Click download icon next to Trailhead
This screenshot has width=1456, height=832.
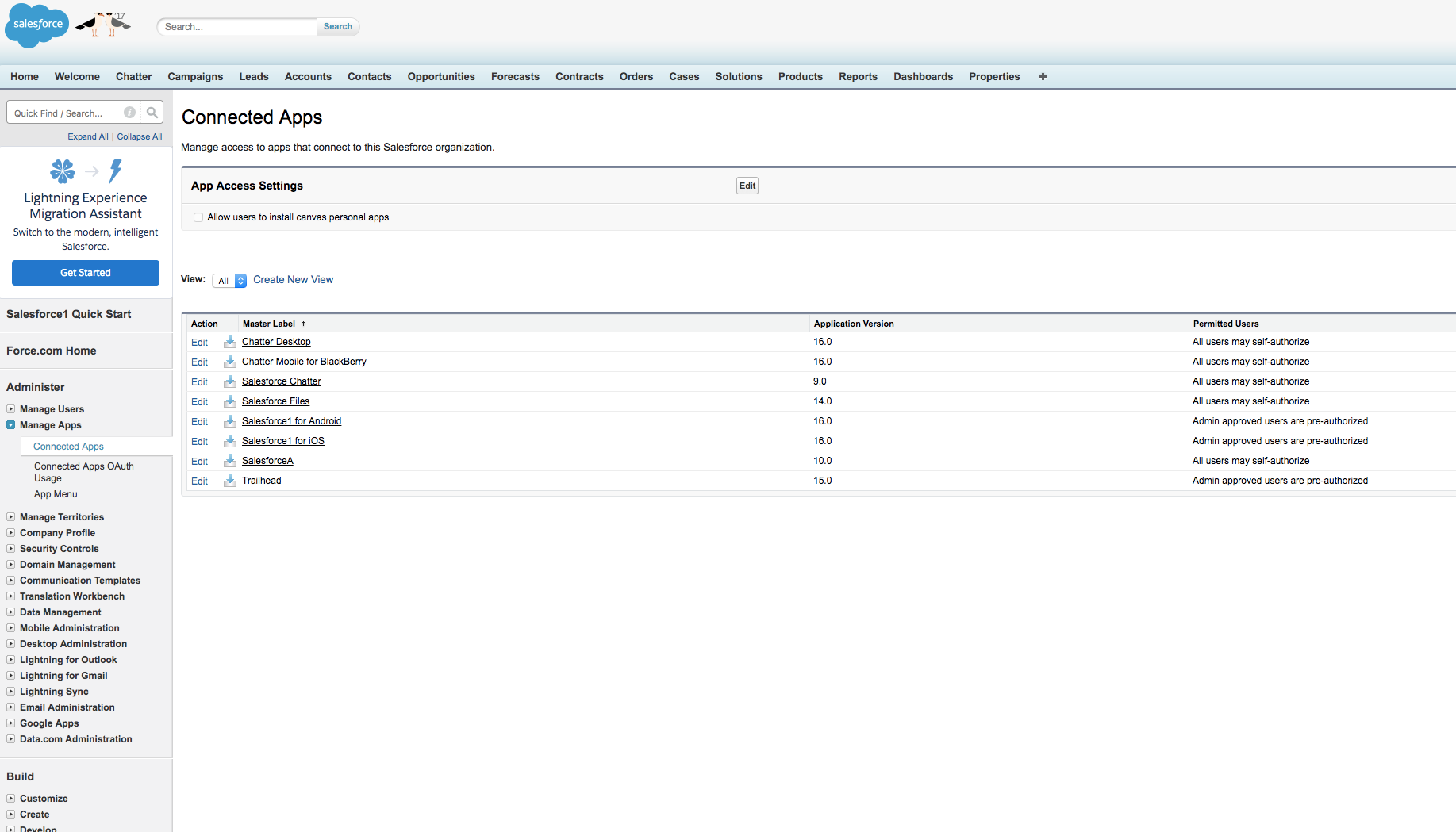[x=230, y=481]
